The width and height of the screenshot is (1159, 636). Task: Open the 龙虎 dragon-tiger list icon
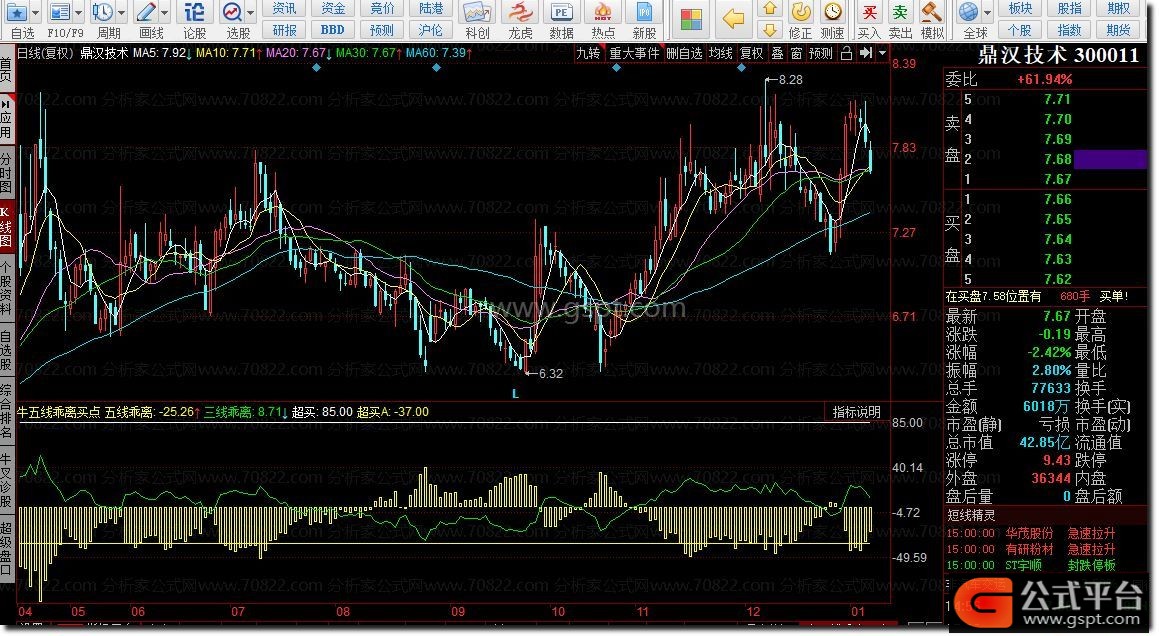pyautogui.click(x=520, y=13)
